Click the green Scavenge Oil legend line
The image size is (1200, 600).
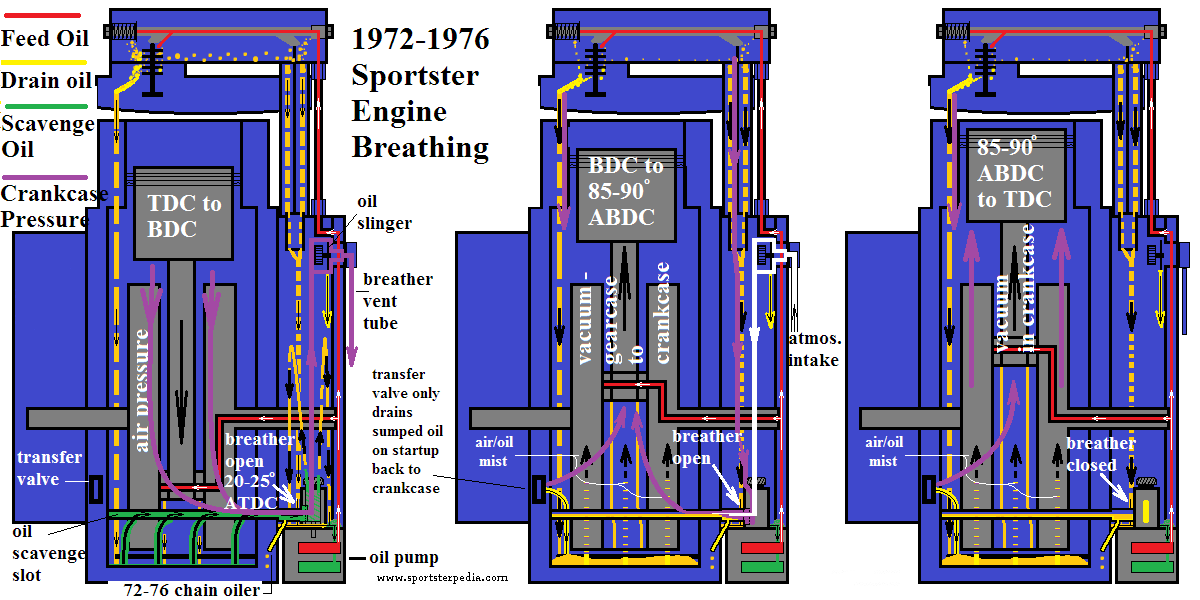click(x=44, y=106)
